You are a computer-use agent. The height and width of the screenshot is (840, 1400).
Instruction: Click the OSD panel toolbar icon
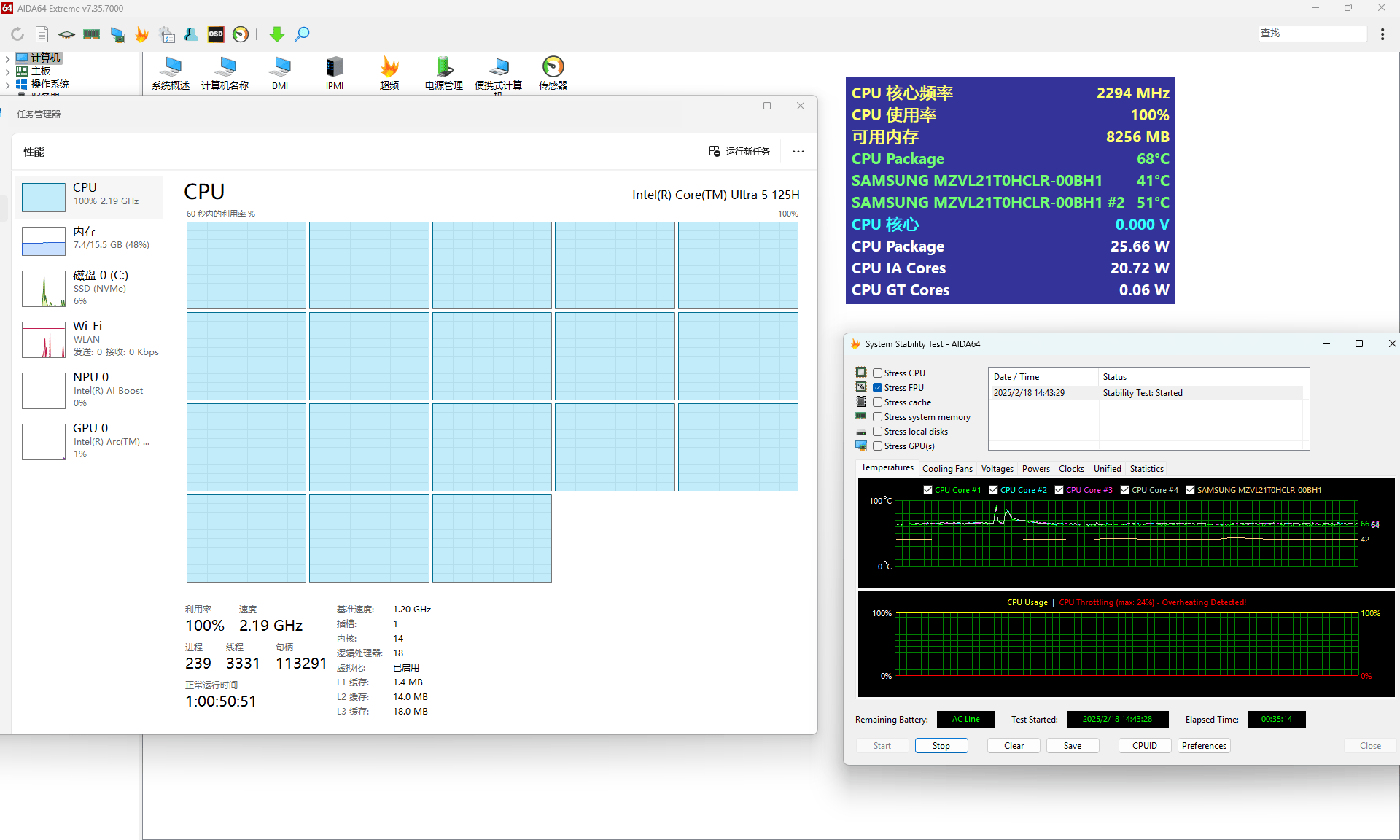pyautogui.click(x=216, y=34)
